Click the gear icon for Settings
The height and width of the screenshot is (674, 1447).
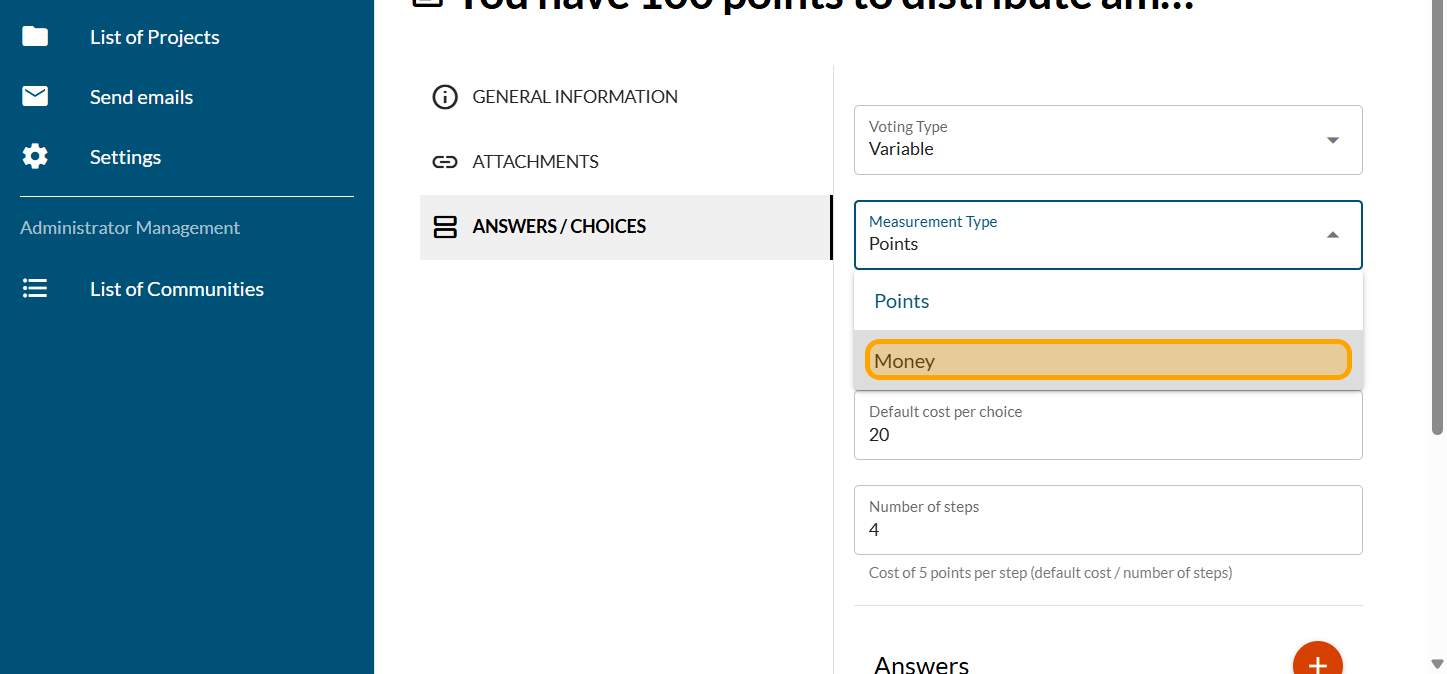click(35, 157)
